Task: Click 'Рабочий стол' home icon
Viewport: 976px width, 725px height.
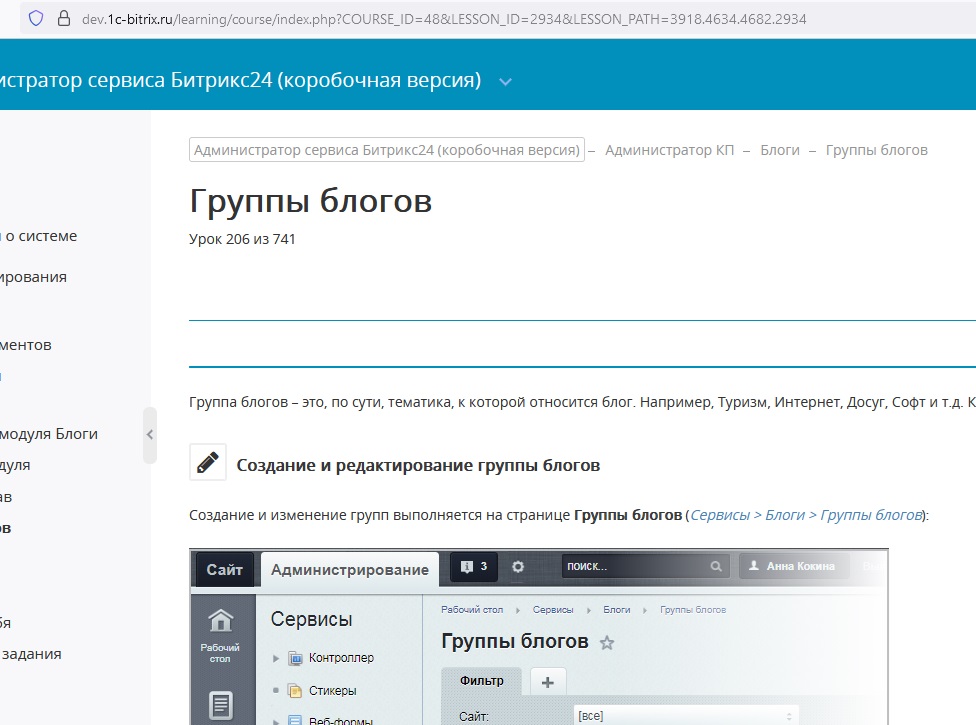Action: point(220,636)
